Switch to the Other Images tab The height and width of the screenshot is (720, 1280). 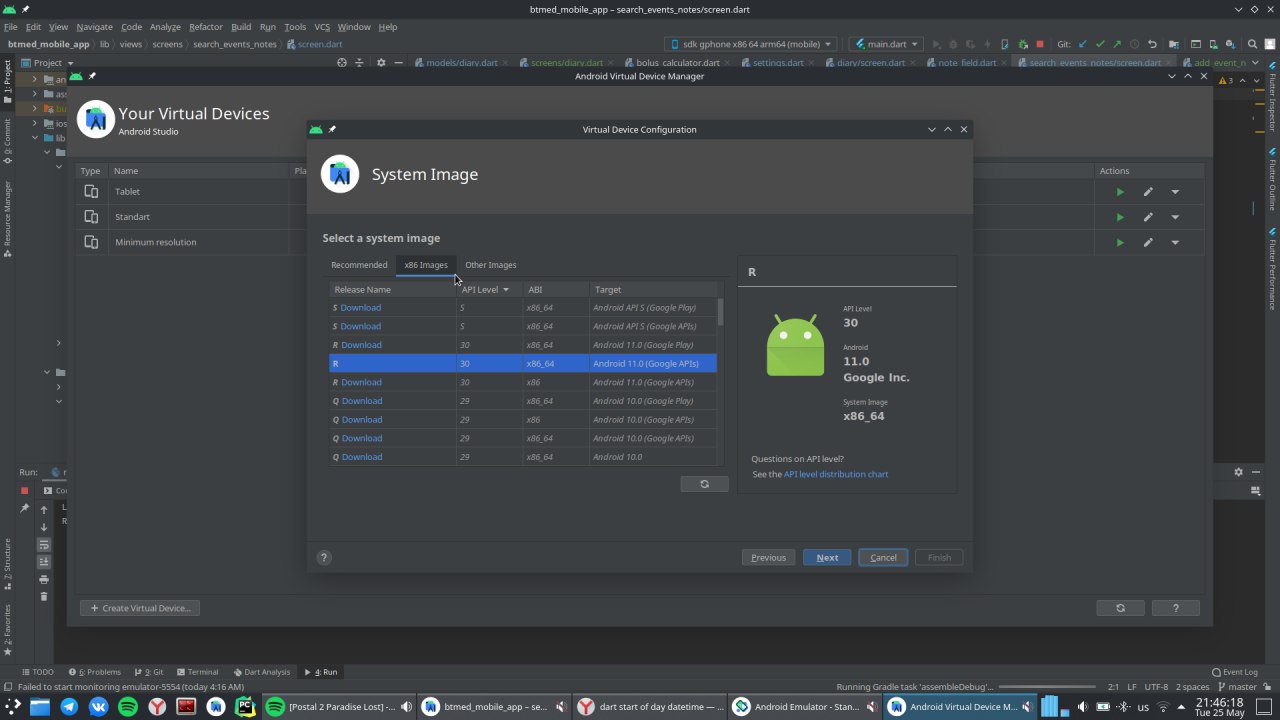[490, 265]
